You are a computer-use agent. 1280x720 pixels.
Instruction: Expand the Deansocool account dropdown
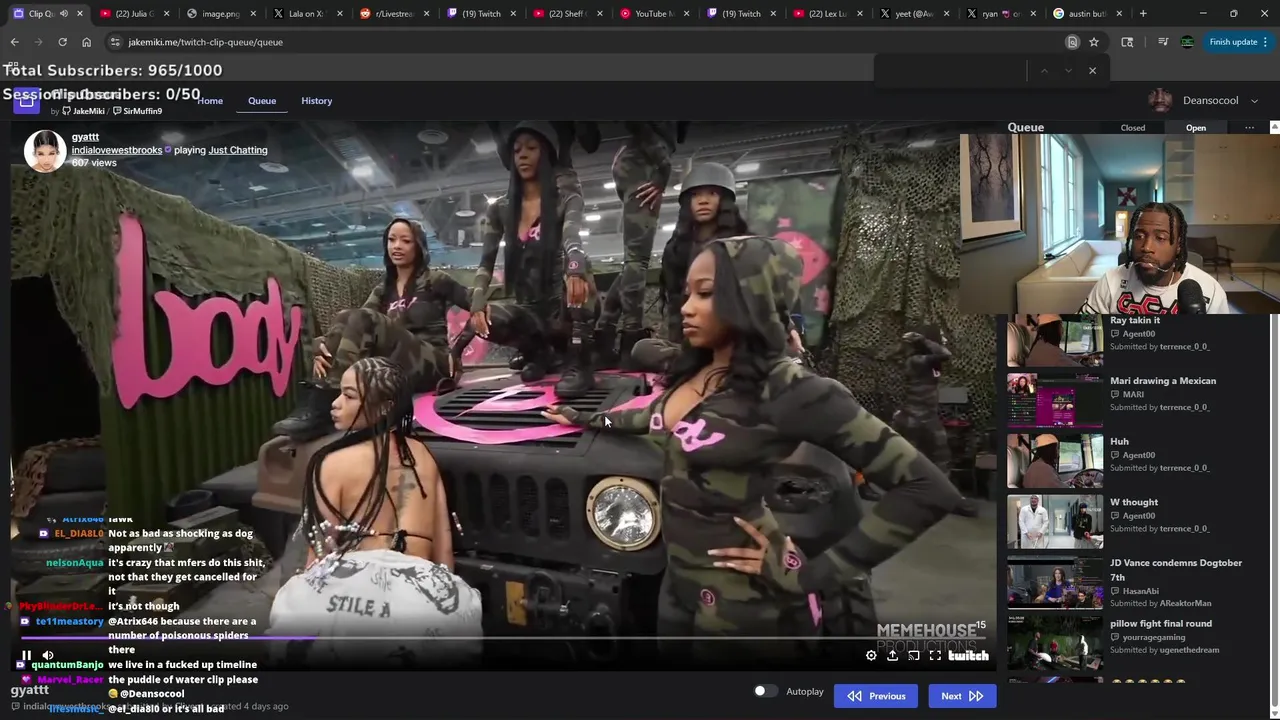click(1254, 101)
